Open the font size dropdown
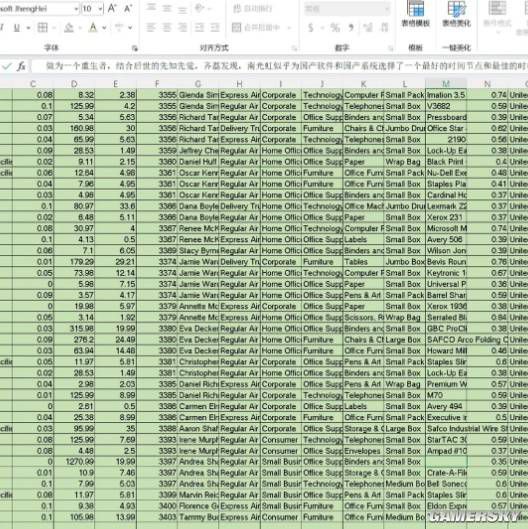The height and width of the screenshot is (529, 528). 101,9
